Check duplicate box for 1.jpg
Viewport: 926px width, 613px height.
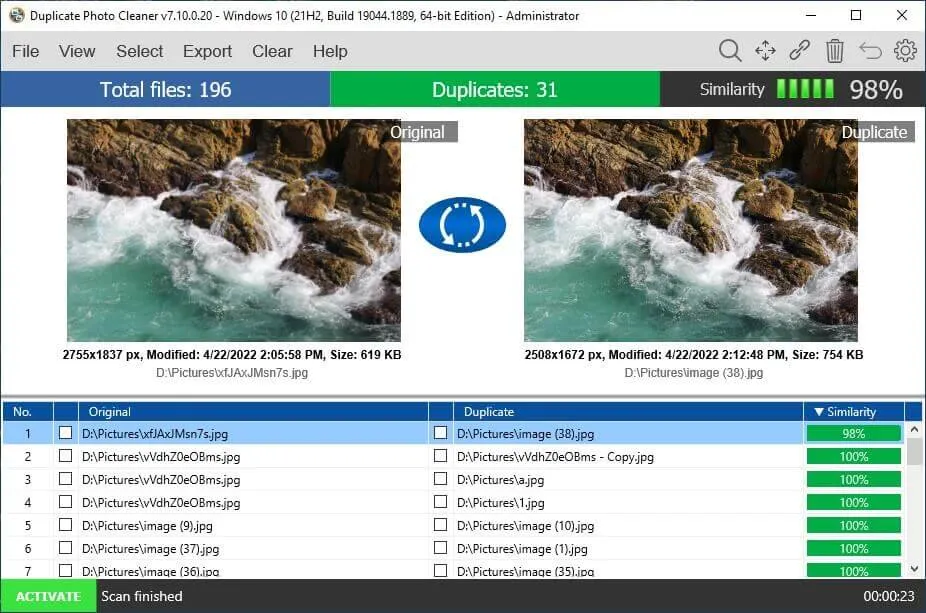[441, 502]
